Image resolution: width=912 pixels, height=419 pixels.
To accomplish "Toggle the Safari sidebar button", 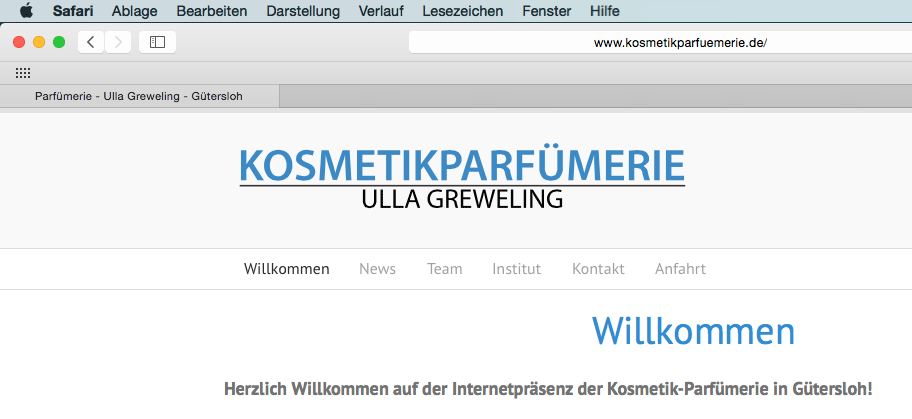I will 157,42.
